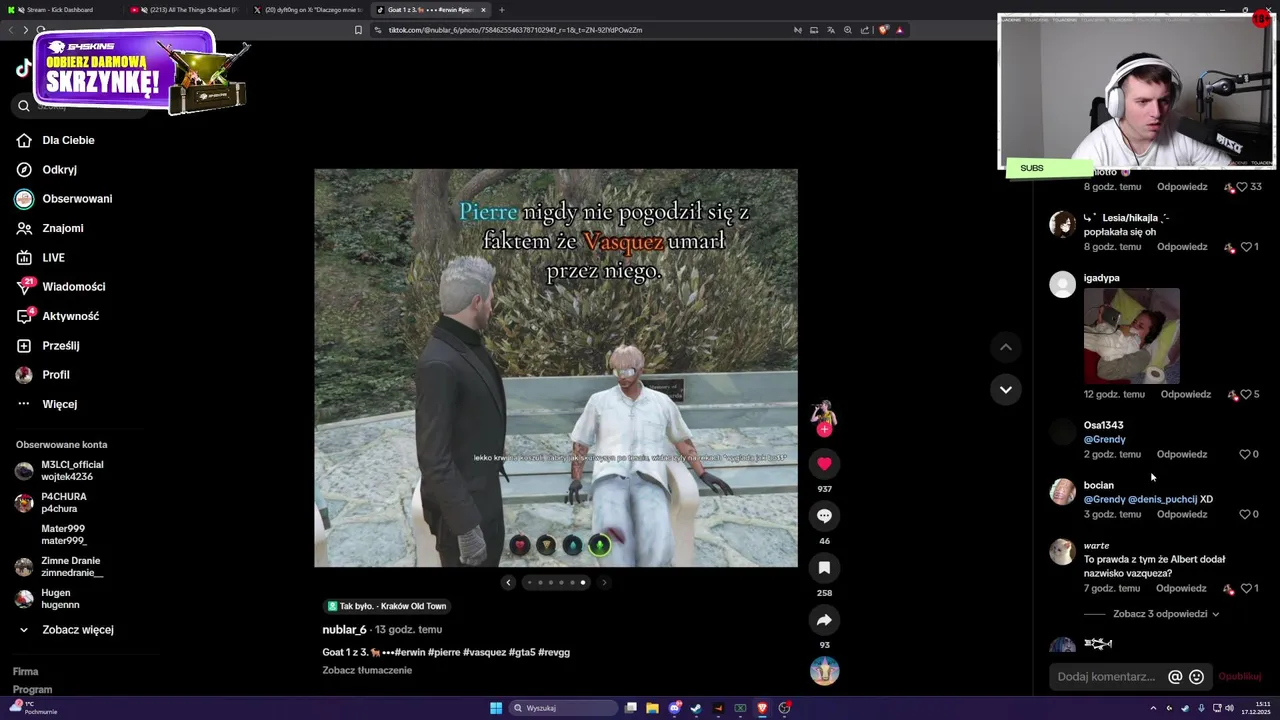Click the browser address bar URL
The width and height of the screenshot is (1280, 720).
(515, 30)
